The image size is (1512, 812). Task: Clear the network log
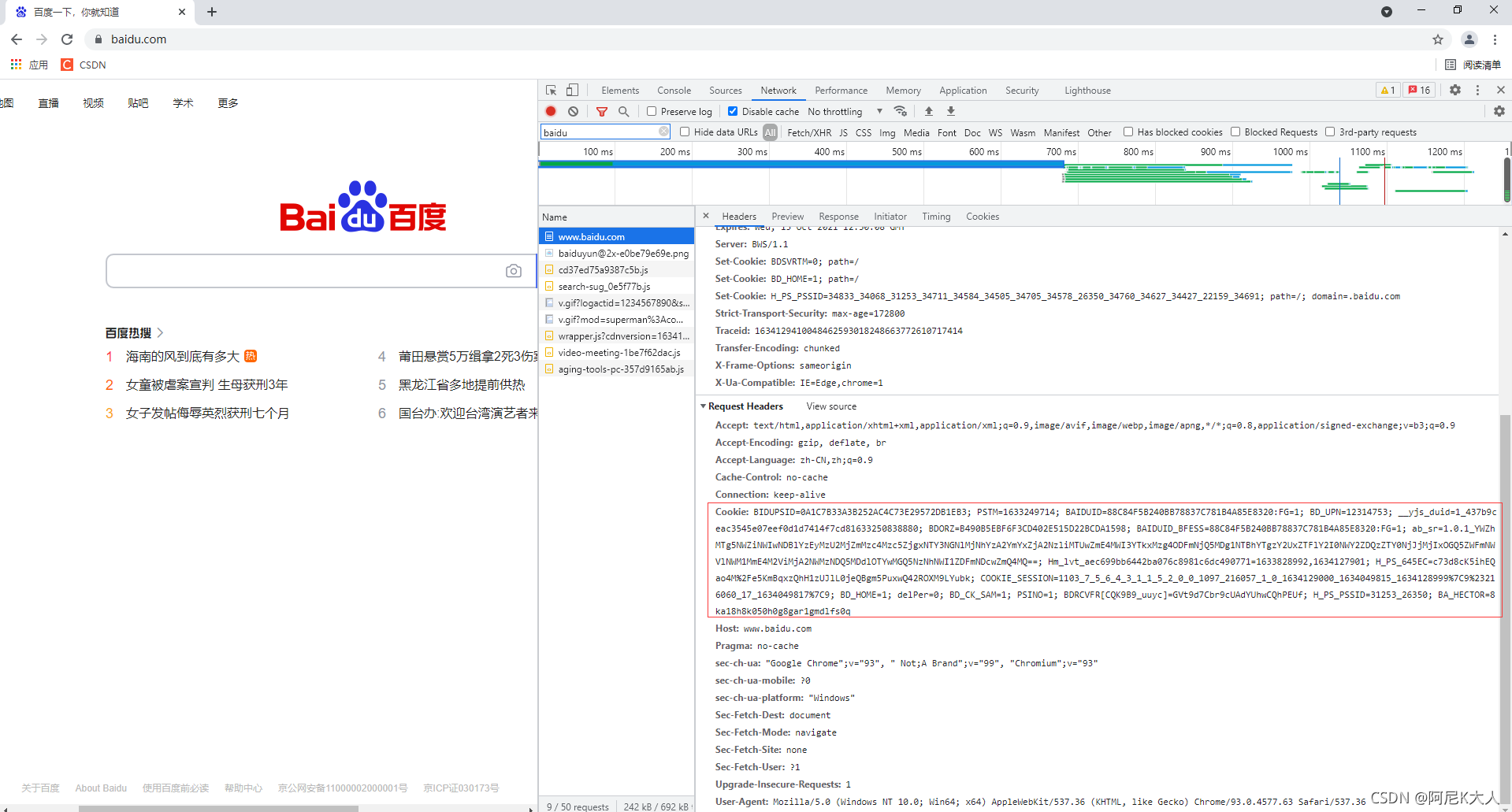[x=574, y=112]
